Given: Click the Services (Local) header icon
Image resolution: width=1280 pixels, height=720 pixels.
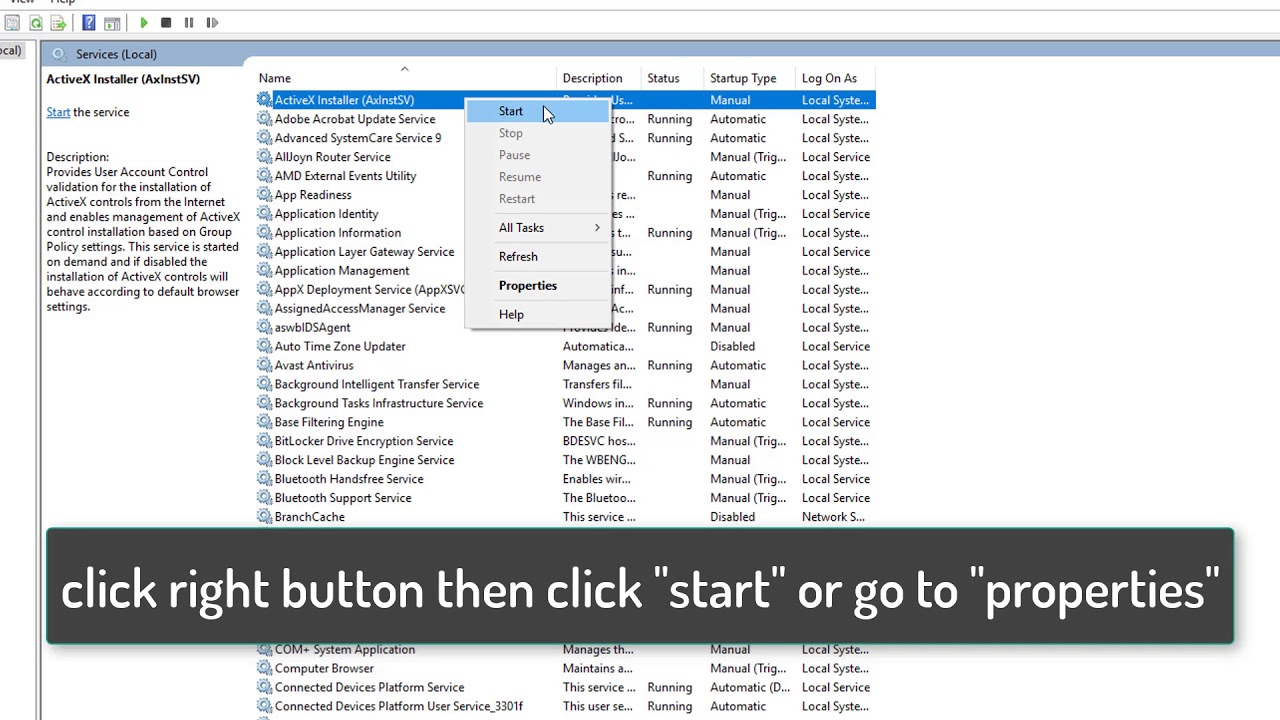Looking at the screenshot, I should pos(59,54).
